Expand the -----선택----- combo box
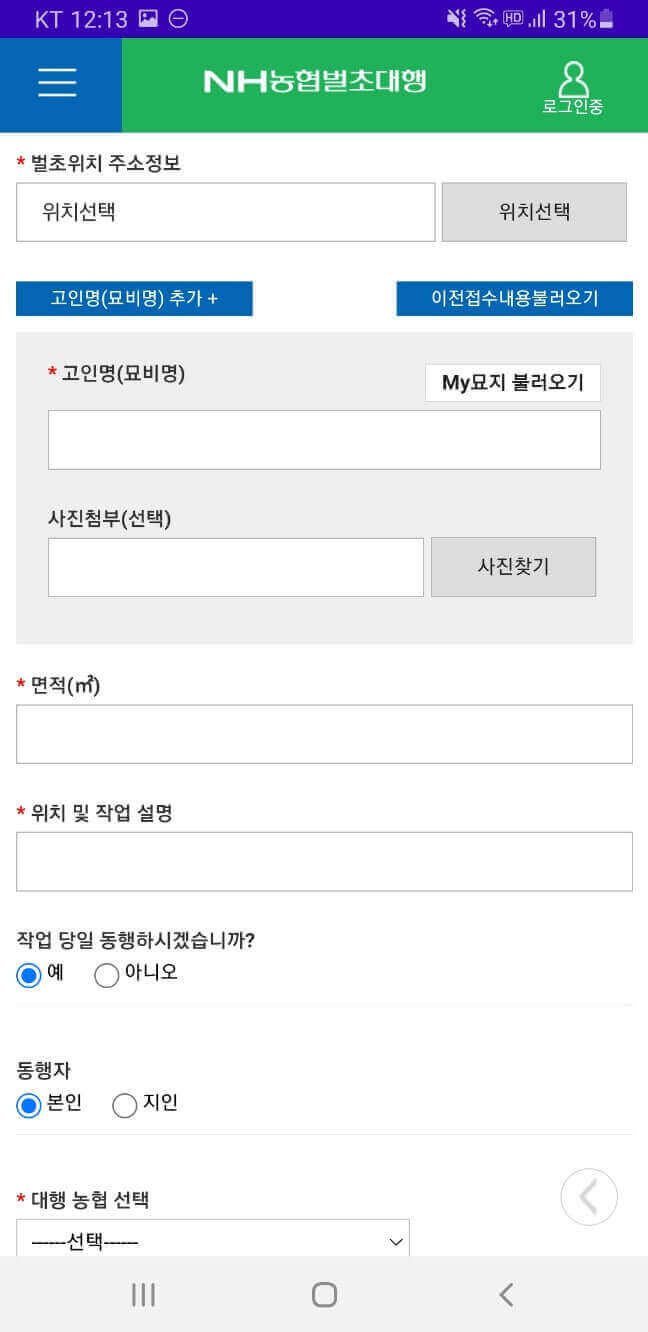The width and height of the screenshot is (648, 1332). tap(212, 1240)
